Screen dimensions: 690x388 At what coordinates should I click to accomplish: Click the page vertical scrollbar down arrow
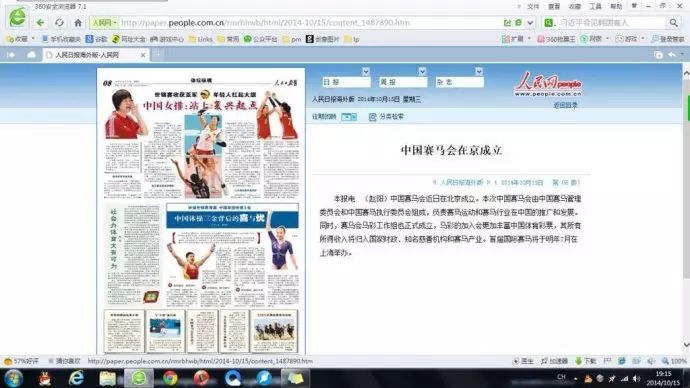pos(686,345)
